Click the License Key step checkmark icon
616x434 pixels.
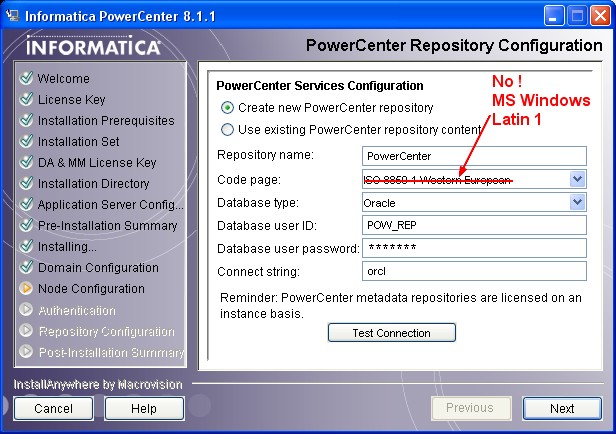click(26, 99)
